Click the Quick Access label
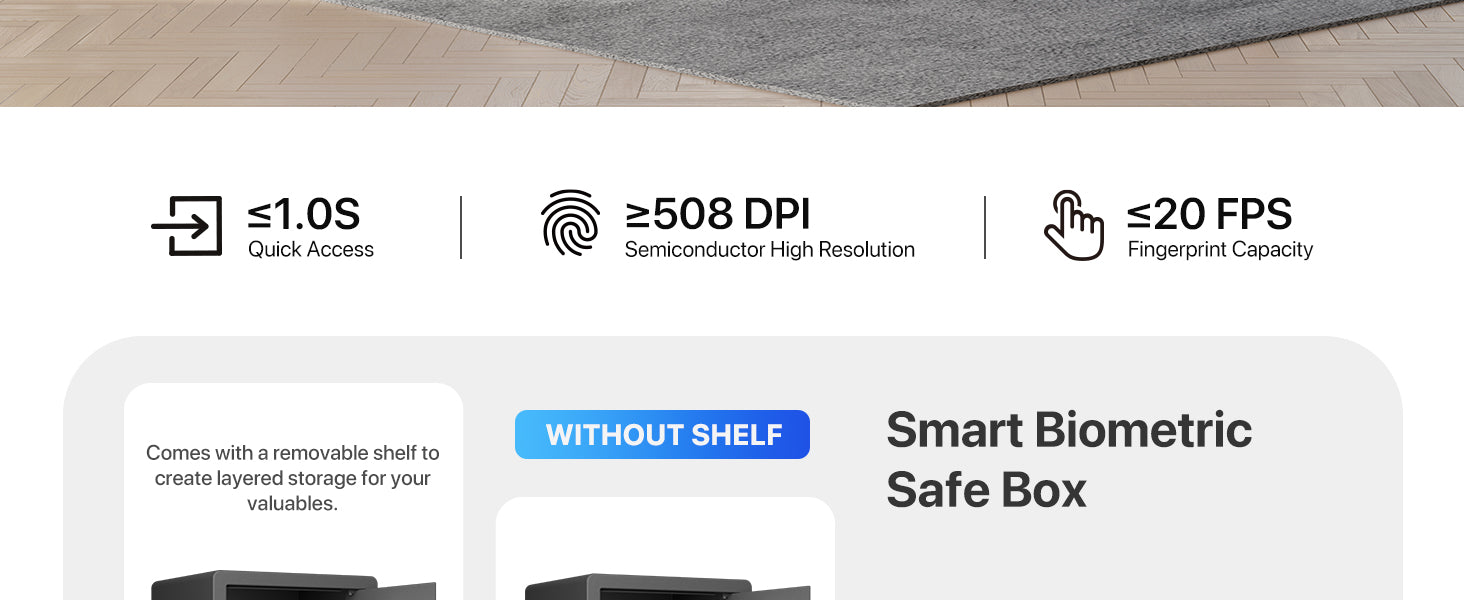Viewport: 1464px width, 600px height. [311, 250]
